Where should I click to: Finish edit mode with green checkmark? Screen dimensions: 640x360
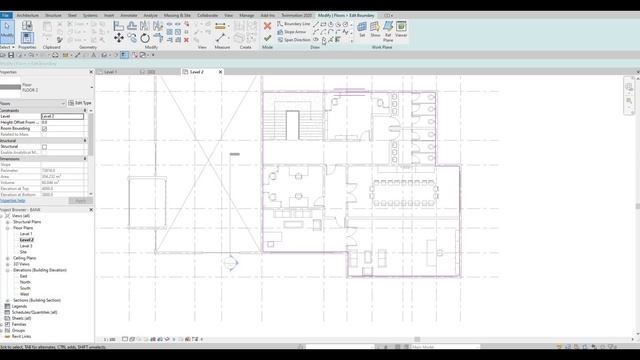pyautogui.click(x=267, y=38)
